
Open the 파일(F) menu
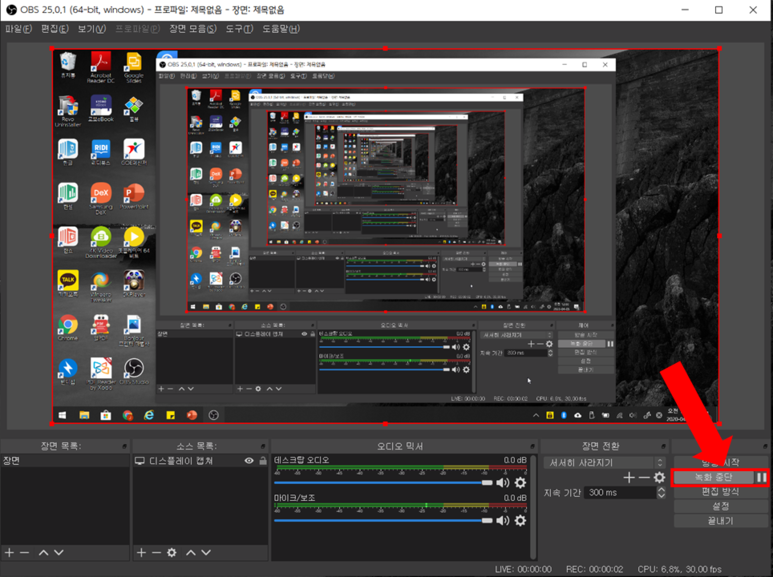pyautogui.click(x=18, y=29)
